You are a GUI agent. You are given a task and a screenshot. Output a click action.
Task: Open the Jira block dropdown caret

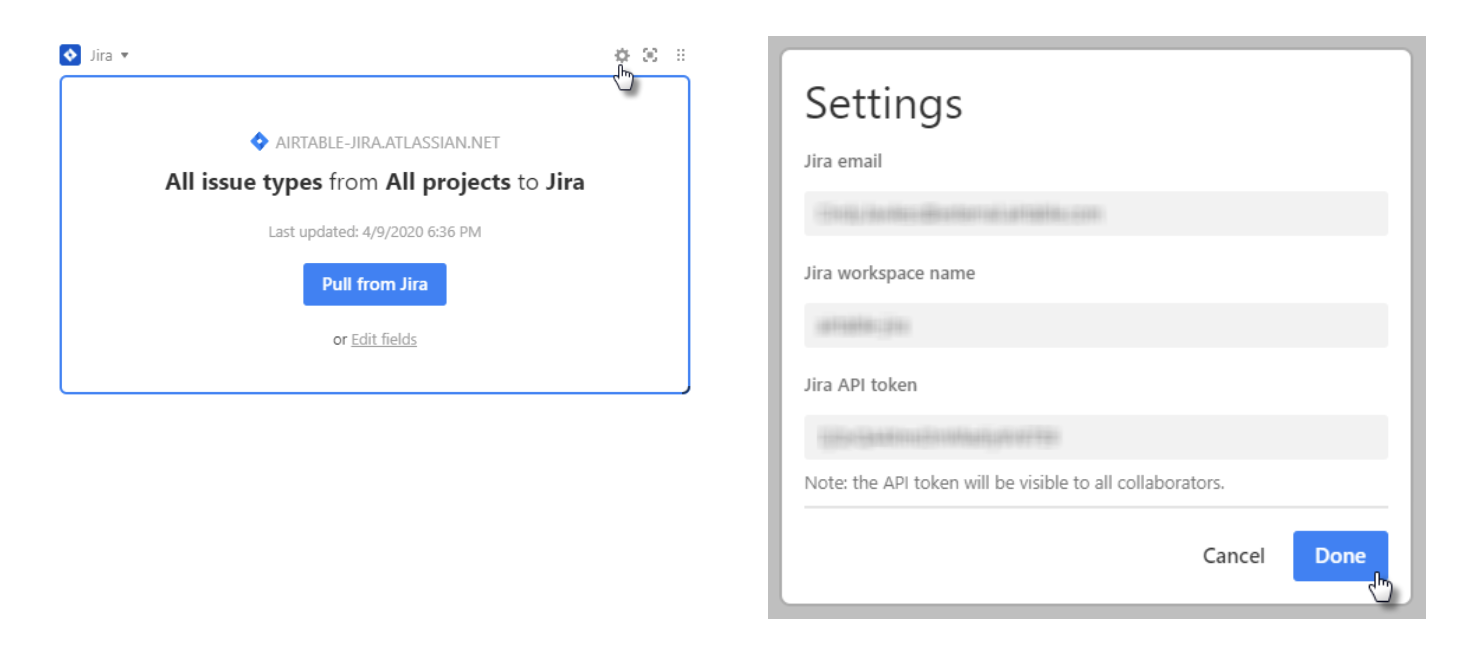(x=125, y=55)
